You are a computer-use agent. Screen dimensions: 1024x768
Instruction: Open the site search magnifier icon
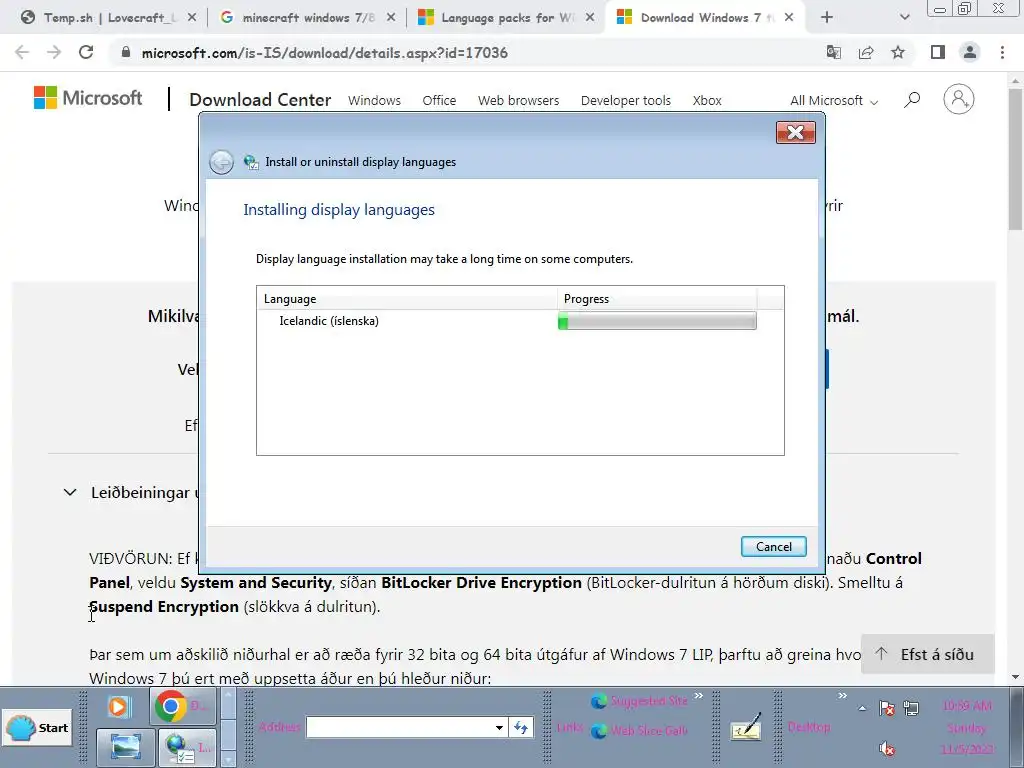pyautogui.click(x=912, y=100)
